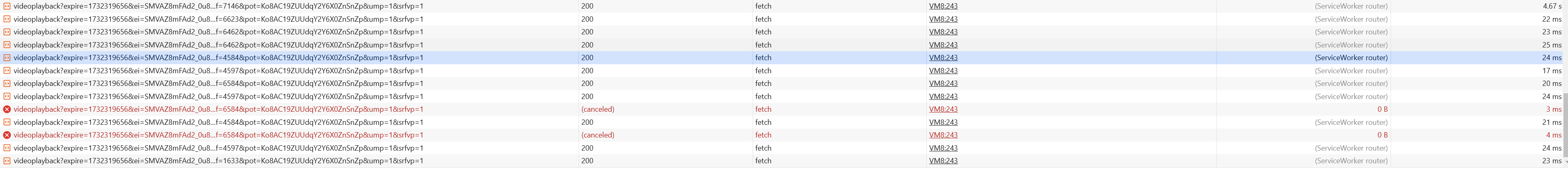
Task: Follow the VM8:243 link on the highlighted row
Action: (943, 58)
